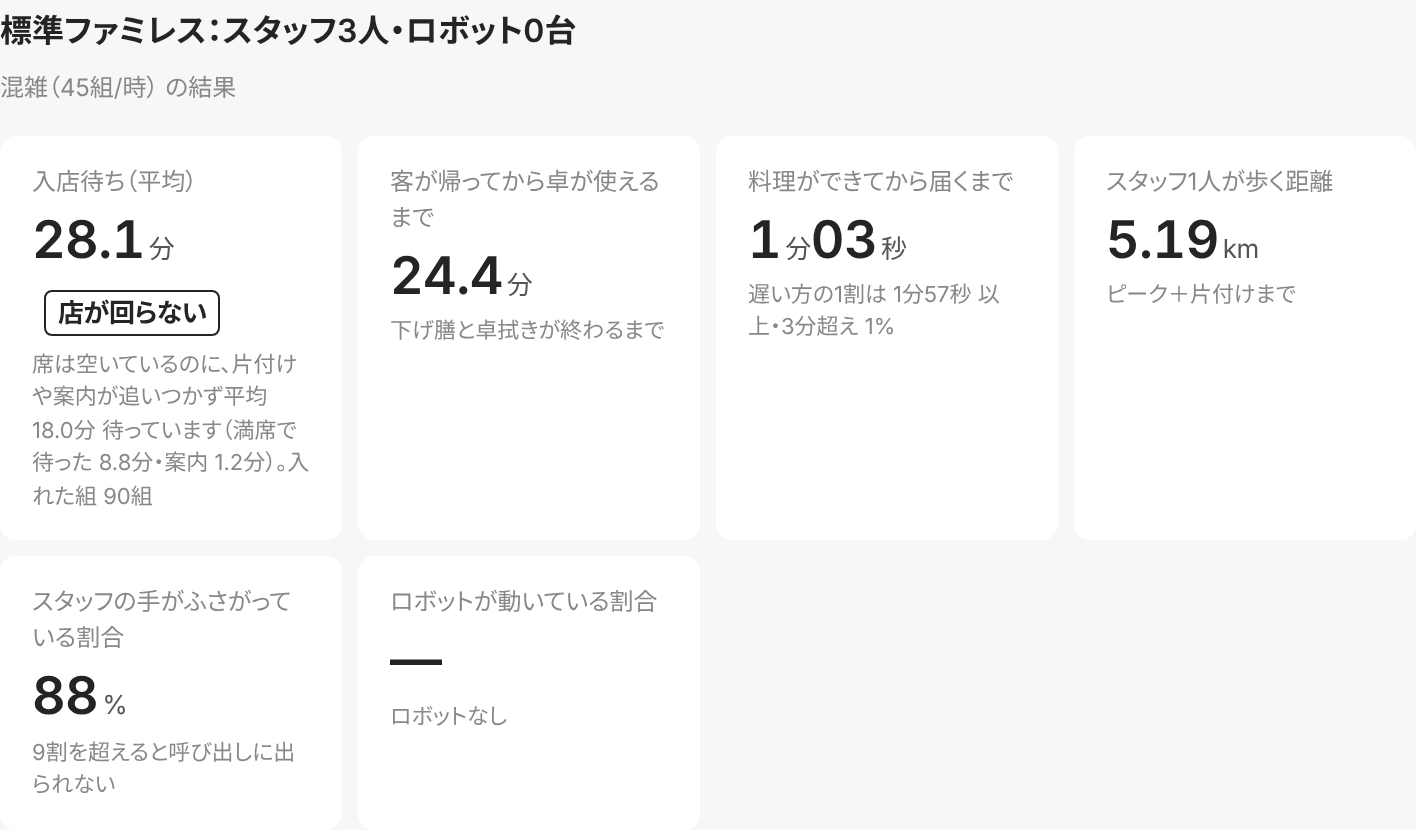
Task: Click the ピーク+片付けまで caption
Action: point(1201,294)
